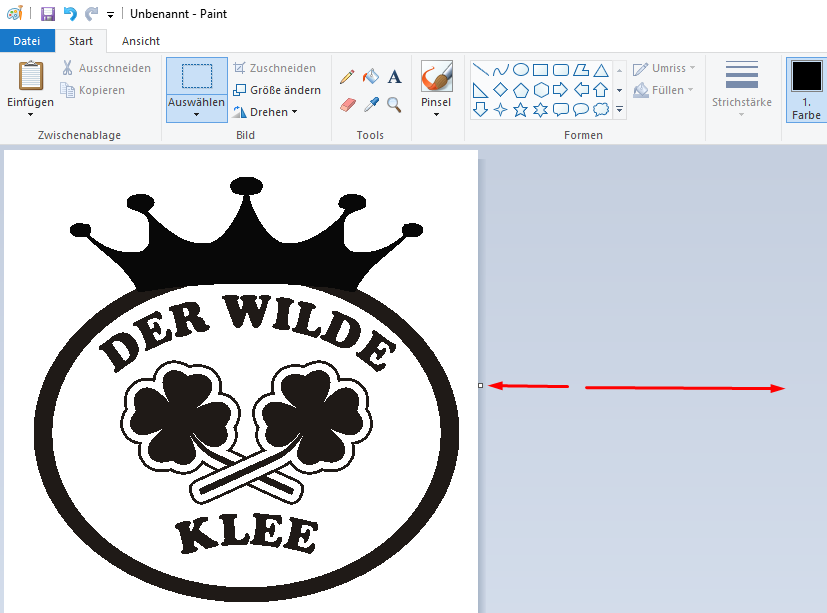Screen dimensions: 827x613
Task: Select the Pencil tool
Action: (347, 76)
